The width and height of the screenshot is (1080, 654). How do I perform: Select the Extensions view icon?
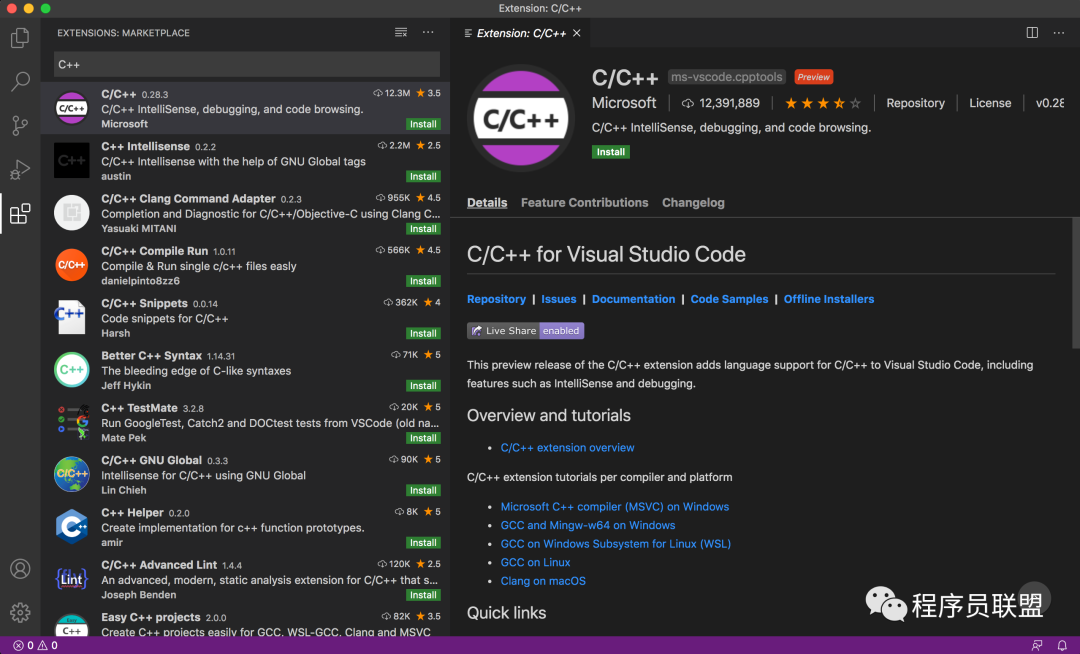tap(20, 213)
